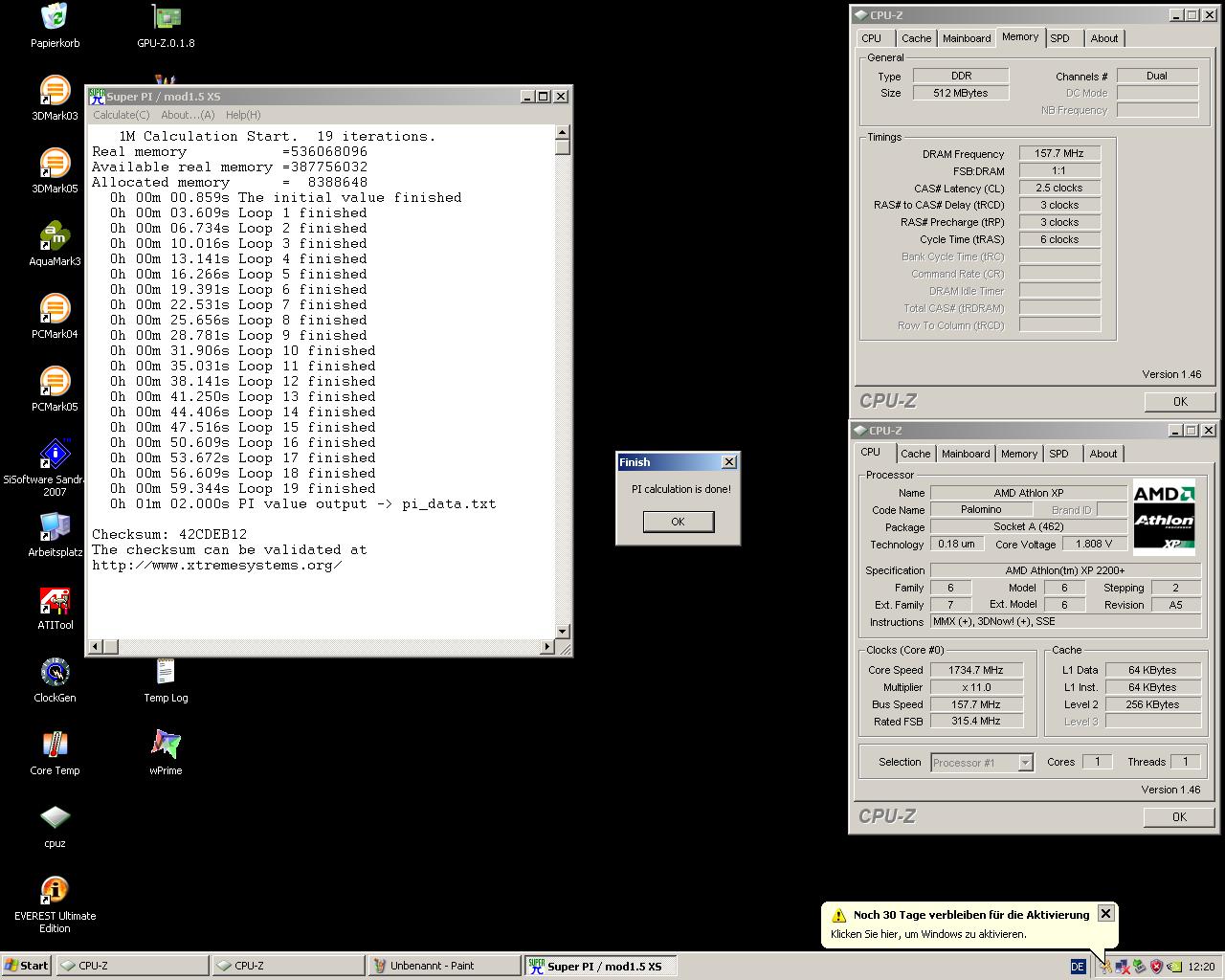Open the Help(H) menu in Super PI
Image resolution: width=1225 pixels, height=980 pixels.
243,115
